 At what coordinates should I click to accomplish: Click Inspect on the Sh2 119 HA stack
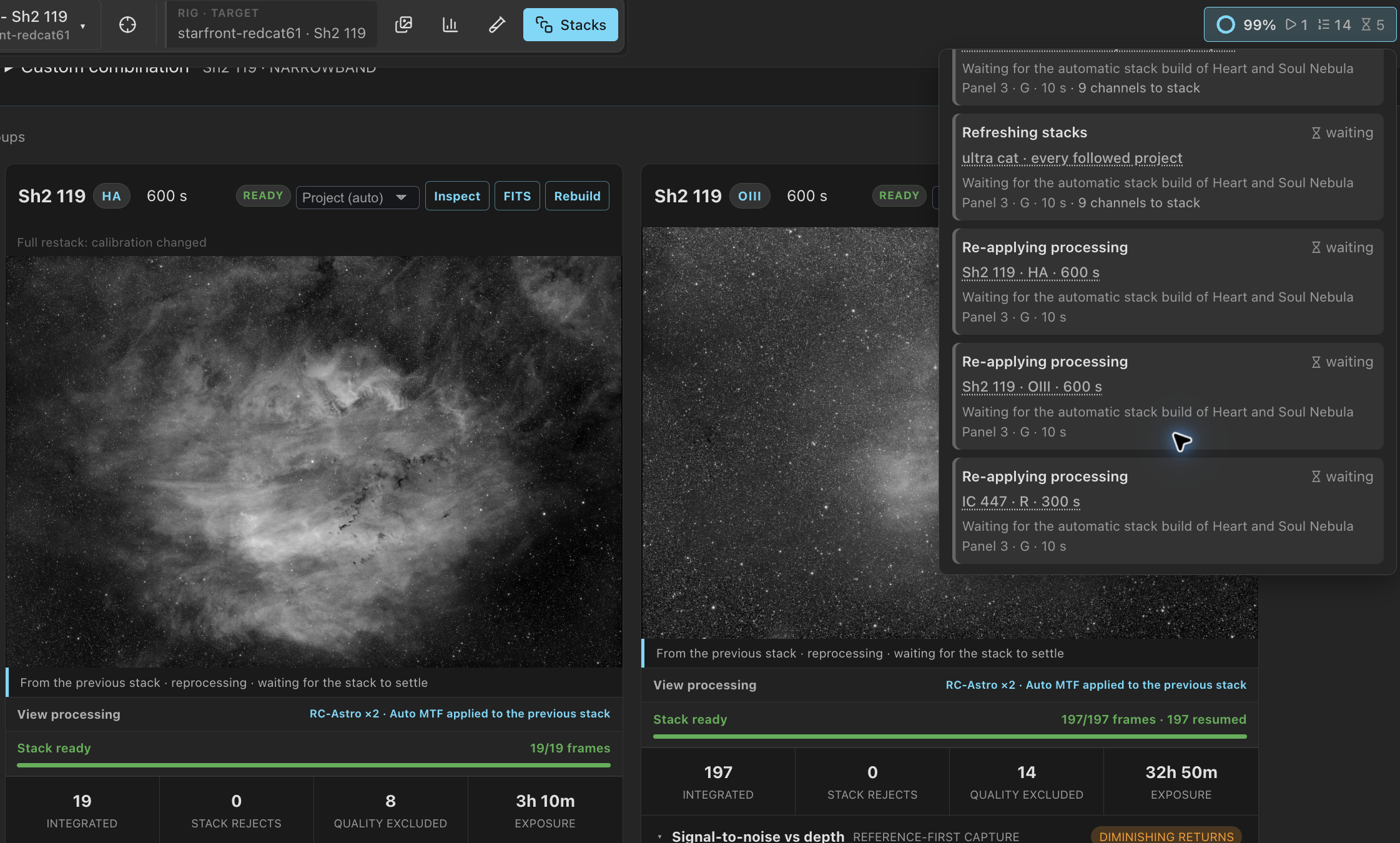457,196
